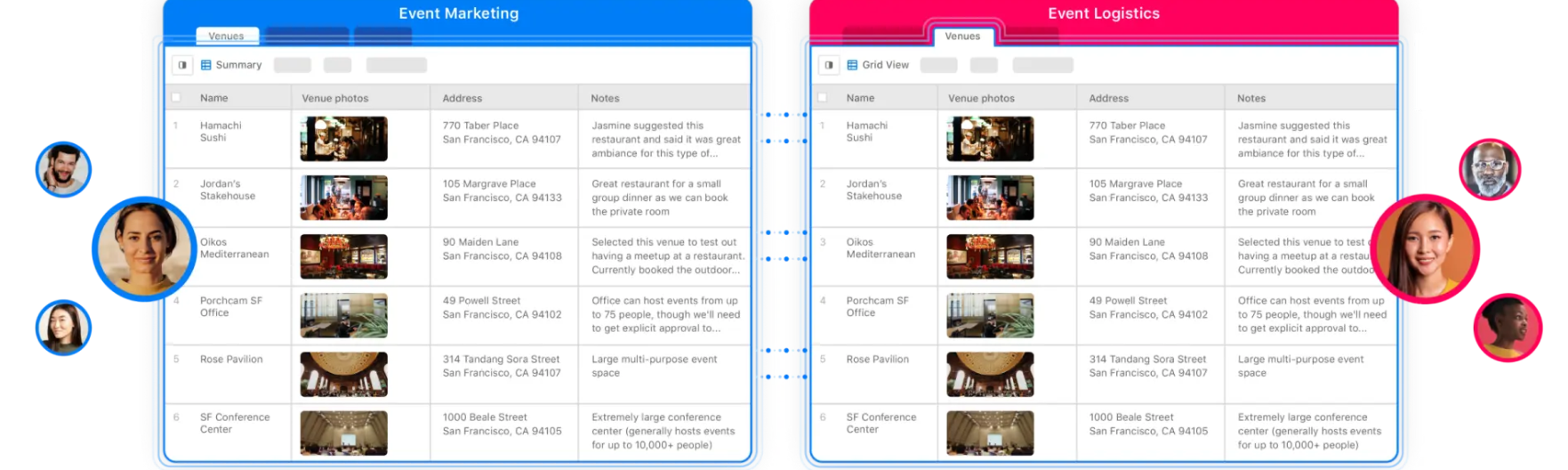Open Extremely large conference center note in Event Logistics
Screen dimensions: 1568x470
click(1309, 432)
